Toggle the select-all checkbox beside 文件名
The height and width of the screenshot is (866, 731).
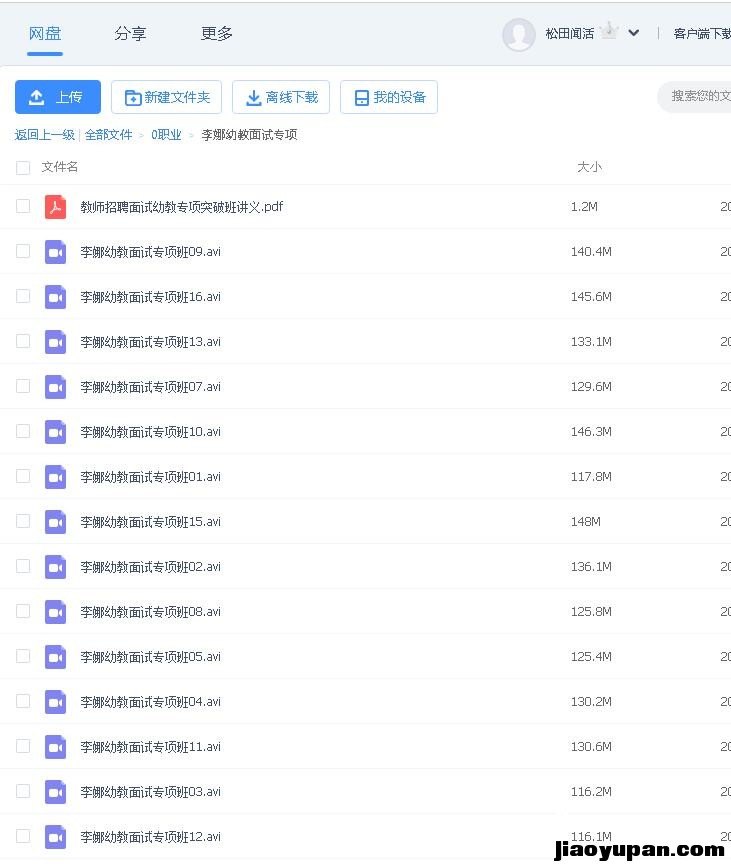click(x=23, y=167)
